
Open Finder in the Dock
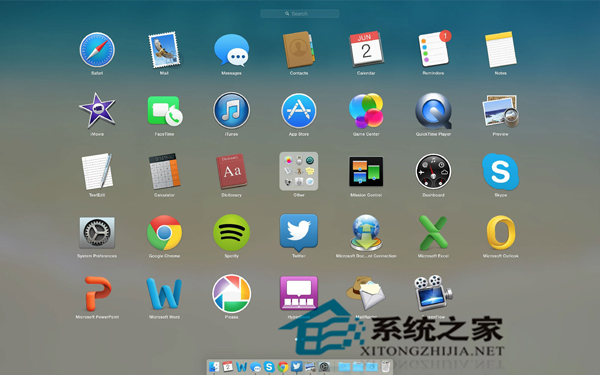[214, 367]
